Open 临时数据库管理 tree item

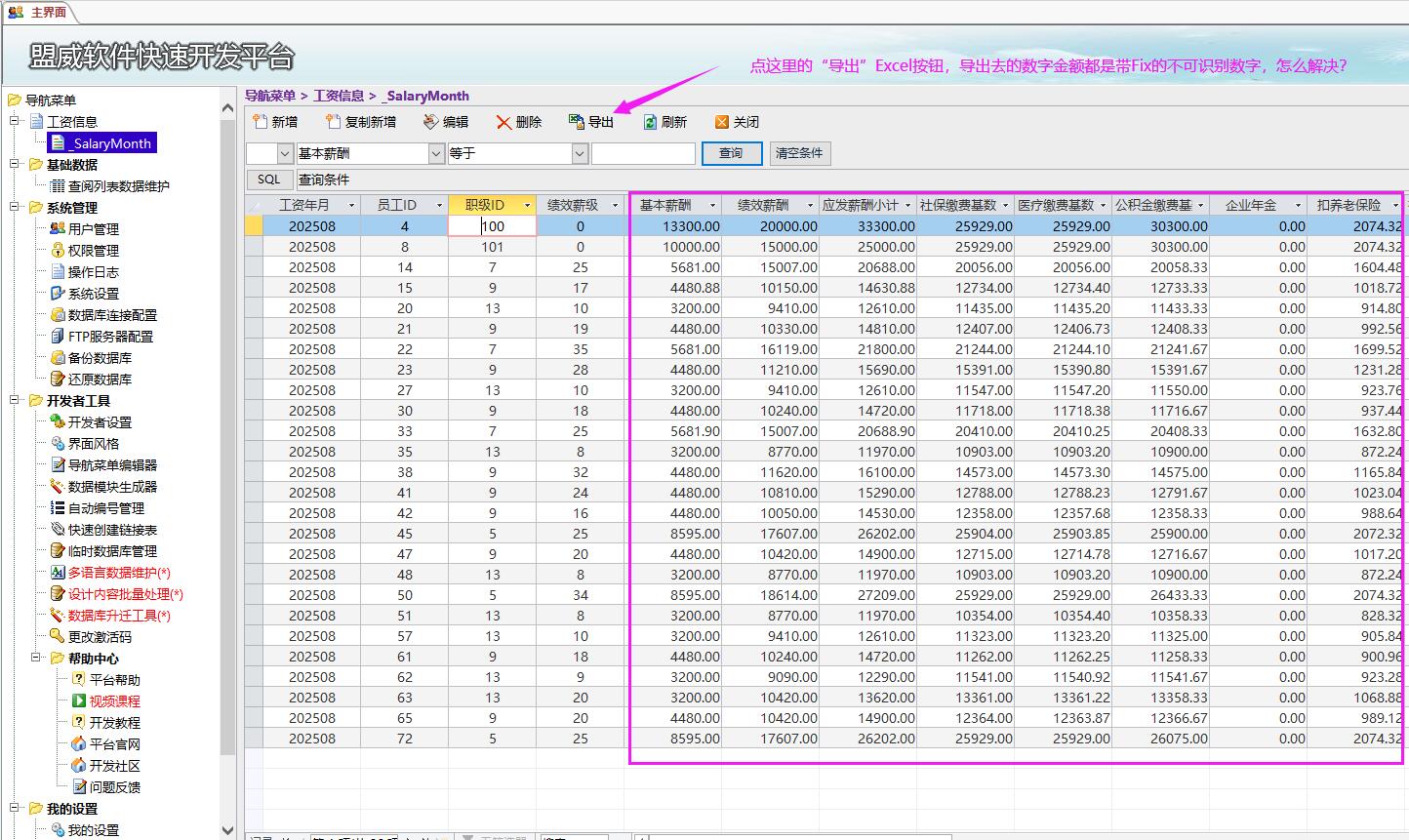[112, 551]
